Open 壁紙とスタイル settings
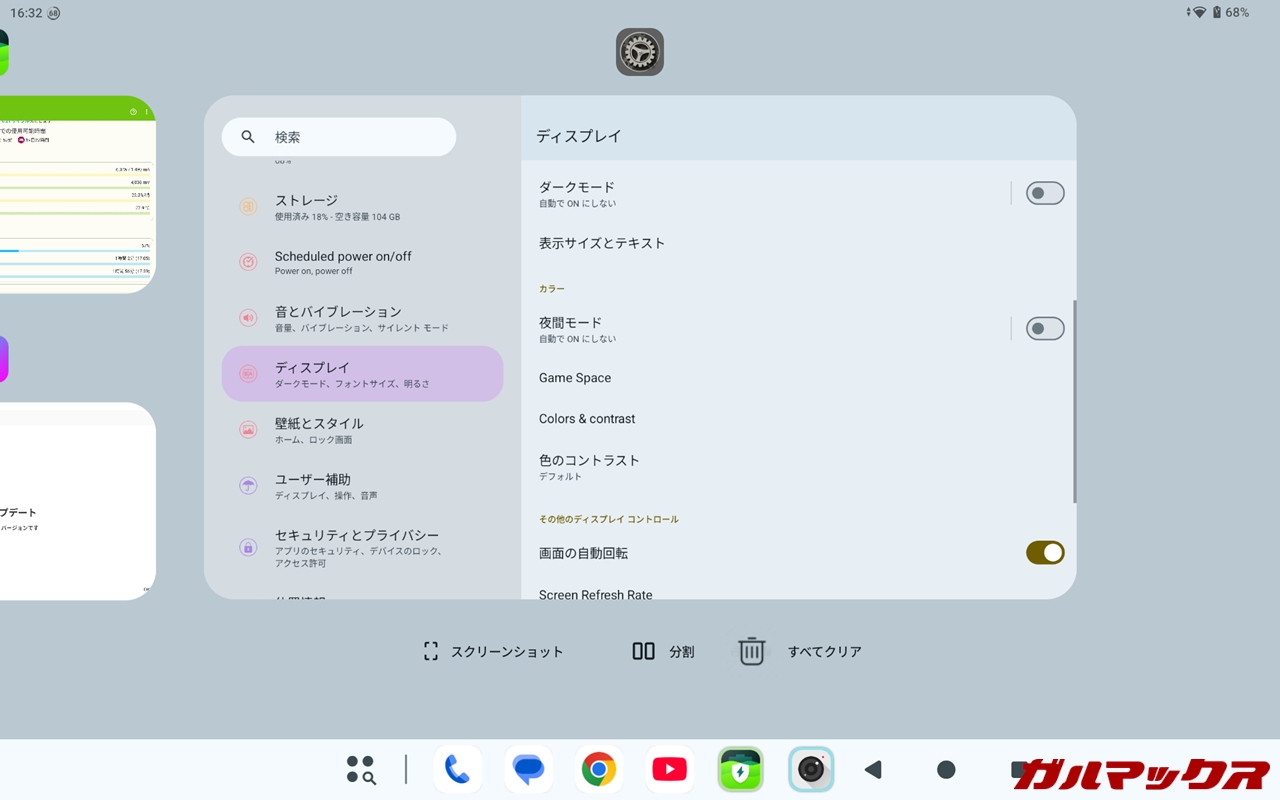 click(x=362, y=430)
